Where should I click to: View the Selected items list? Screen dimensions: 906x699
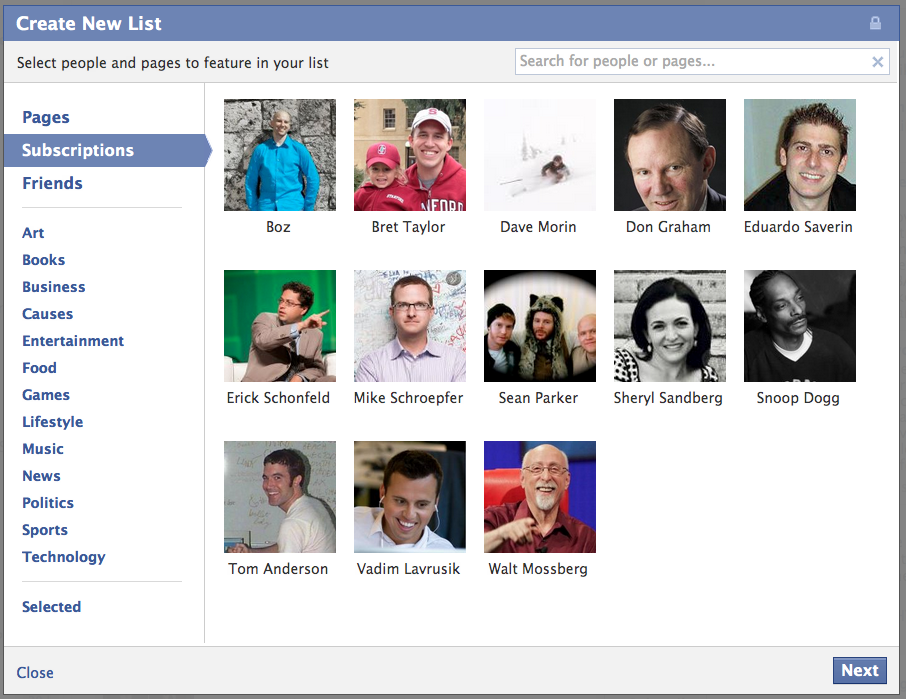click(x=51, y=607)
